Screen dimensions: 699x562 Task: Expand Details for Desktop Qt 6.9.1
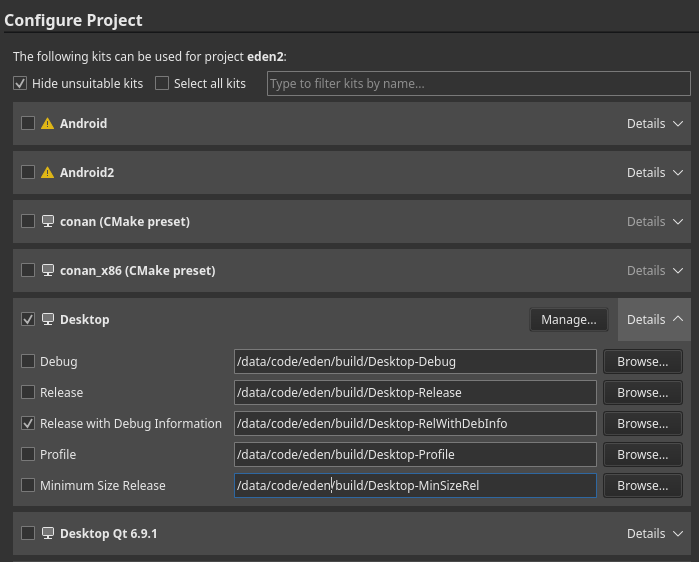point(654,534)
